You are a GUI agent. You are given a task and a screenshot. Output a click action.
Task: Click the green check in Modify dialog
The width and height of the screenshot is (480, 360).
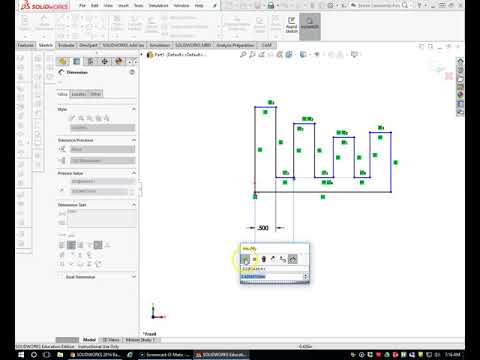coord(245,259)
